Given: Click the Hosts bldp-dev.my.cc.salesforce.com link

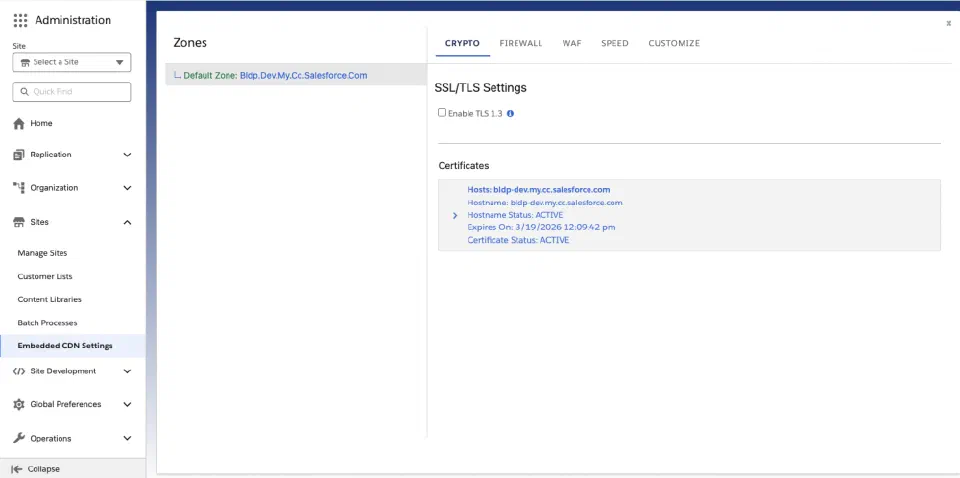Looking at the screenshot, I should tap(539, 190).
